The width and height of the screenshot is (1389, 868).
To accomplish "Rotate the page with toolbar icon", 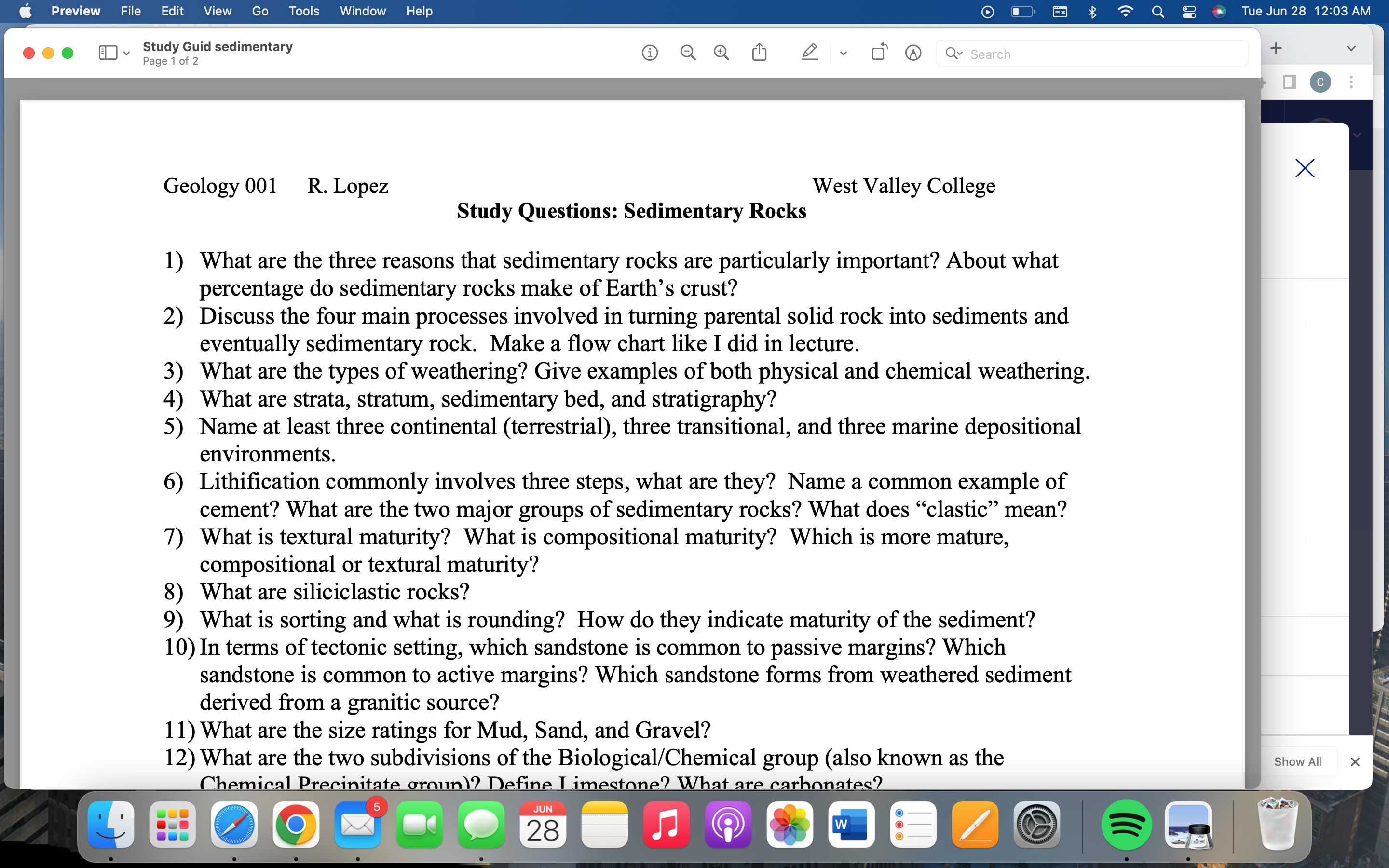I will tap(879, 53).
